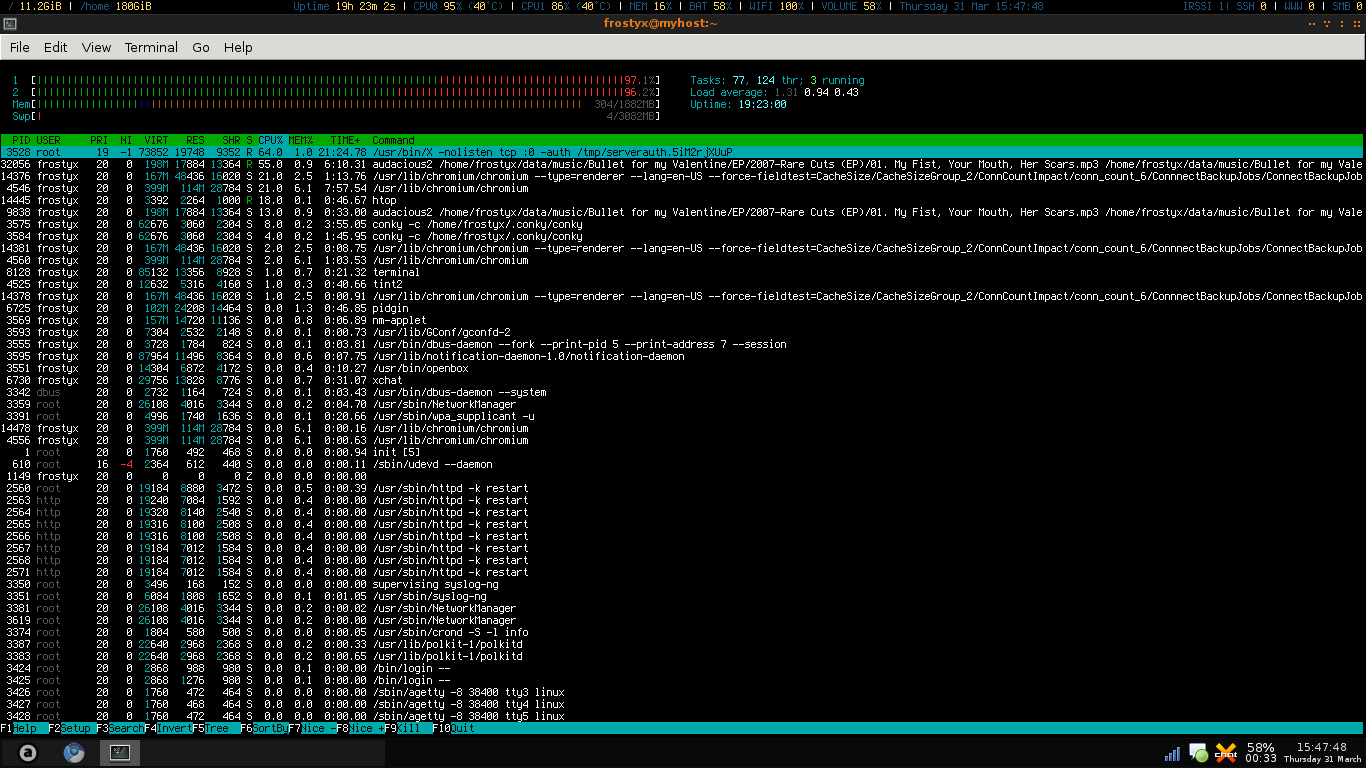1366x768 pixels.
Task: Select the /usr/bin/openbox process row
Action: tap(683, 368)
